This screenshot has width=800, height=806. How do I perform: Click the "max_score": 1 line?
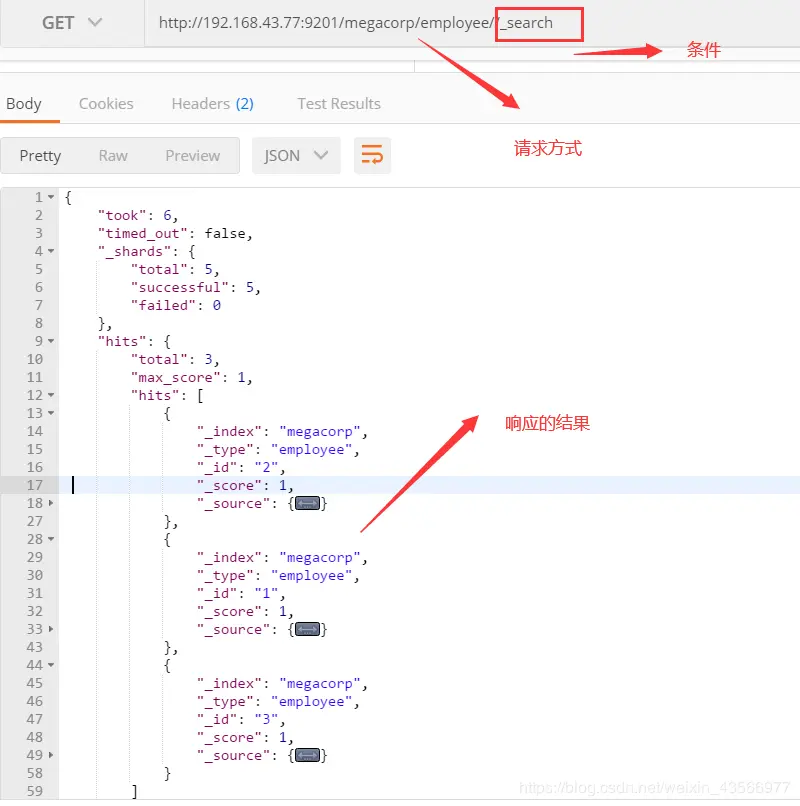[192, 377]
